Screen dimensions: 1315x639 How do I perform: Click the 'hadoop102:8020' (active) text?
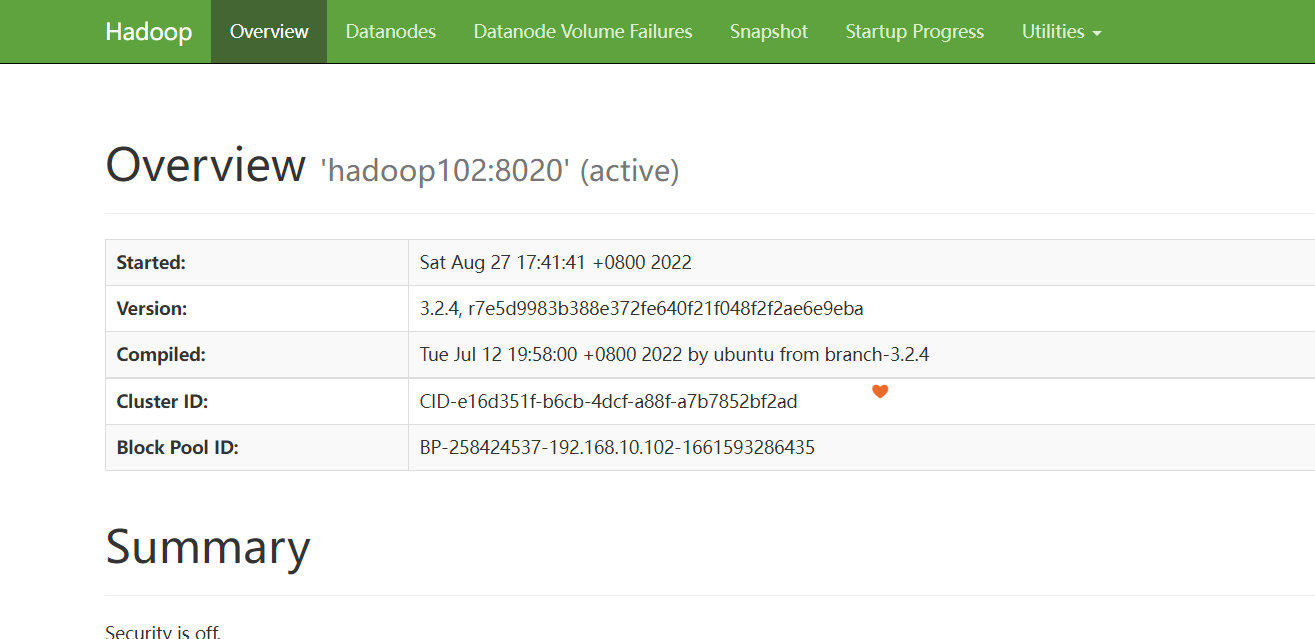point(500,171)
